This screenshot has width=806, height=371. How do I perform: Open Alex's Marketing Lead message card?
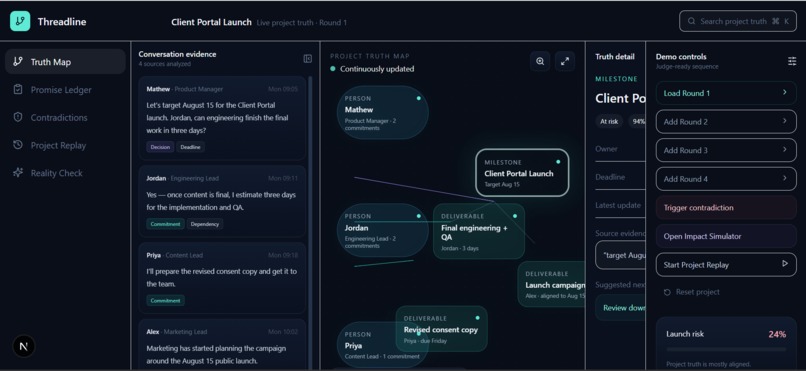pos(222,343)
